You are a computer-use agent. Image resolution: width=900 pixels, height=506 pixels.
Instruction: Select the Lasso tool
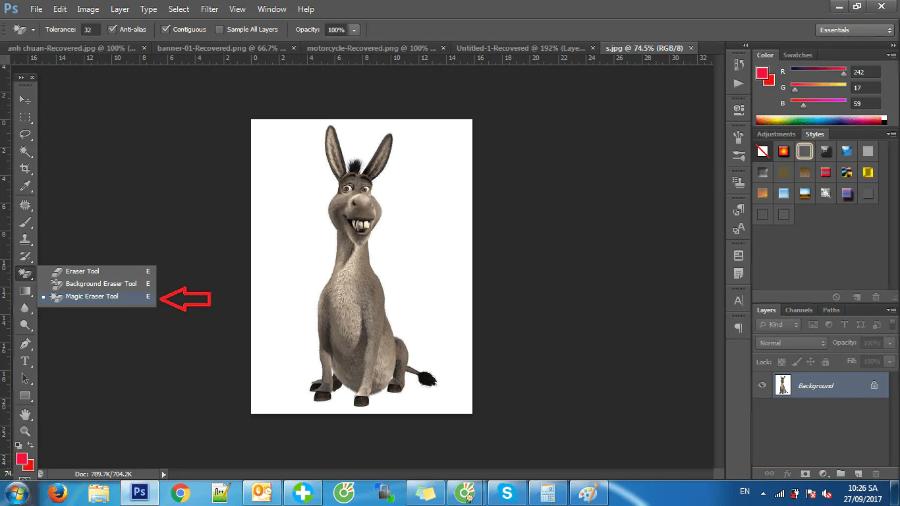pos(25,134)
